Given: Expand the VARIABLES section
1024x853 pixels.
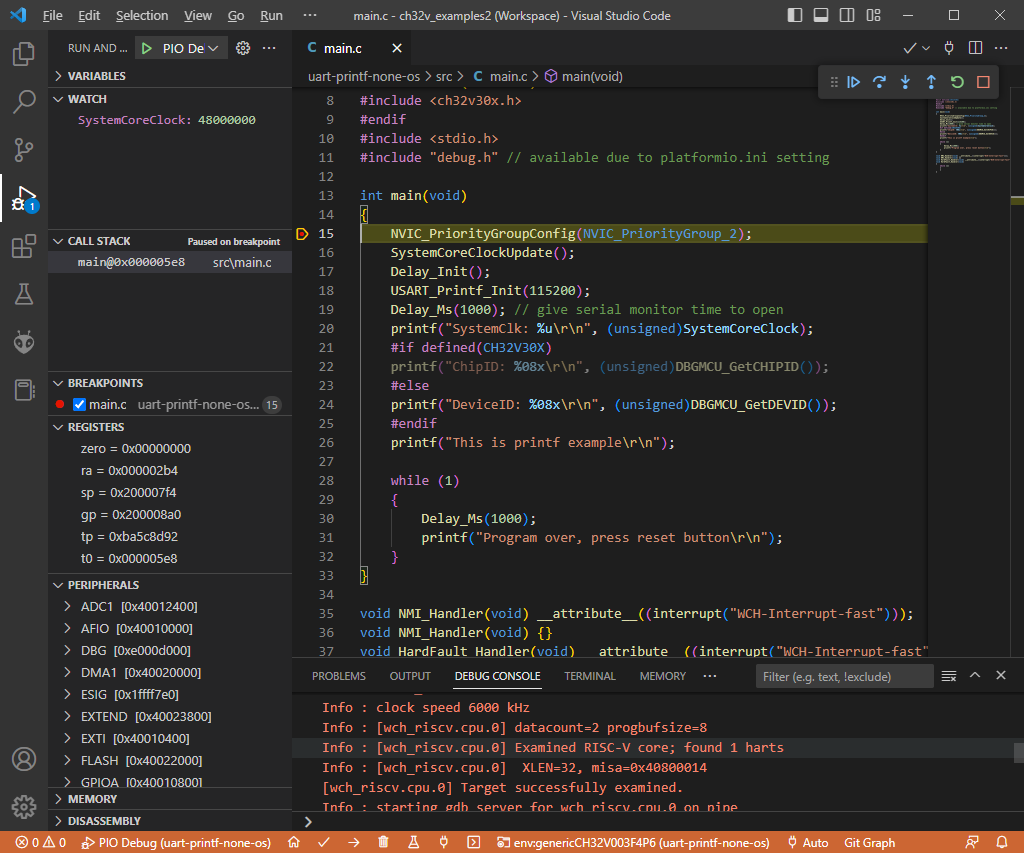Looking at the screenshot, I should [x=96, y=76].
